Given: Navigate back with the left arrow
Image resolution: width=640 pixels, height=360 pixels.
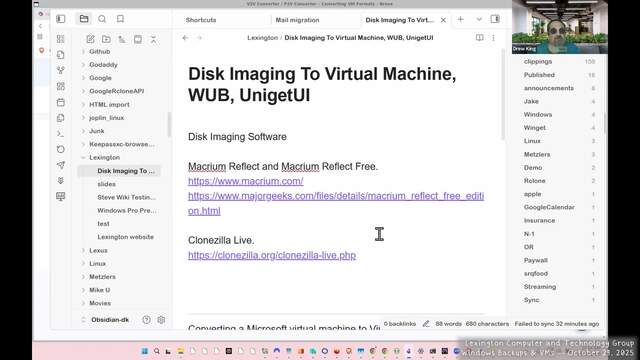Looking at the screenshot, I should [185, 38].
